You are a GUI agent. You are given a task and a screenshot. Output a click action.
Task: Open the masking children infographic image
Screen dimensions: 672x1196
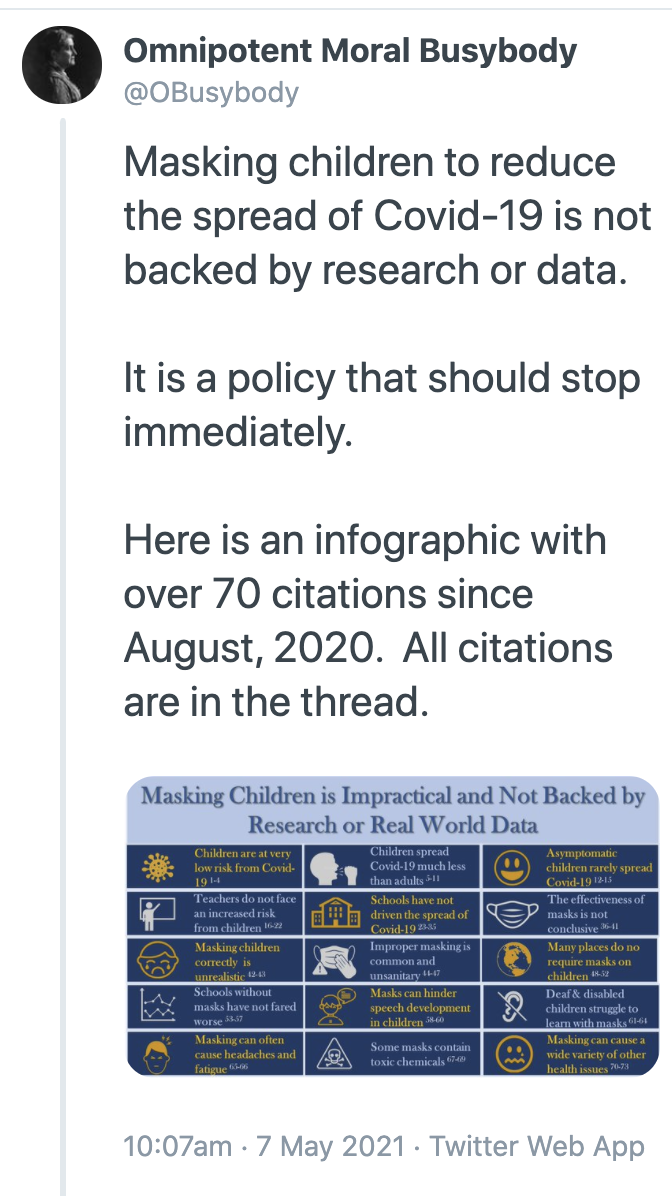(392, 926)
